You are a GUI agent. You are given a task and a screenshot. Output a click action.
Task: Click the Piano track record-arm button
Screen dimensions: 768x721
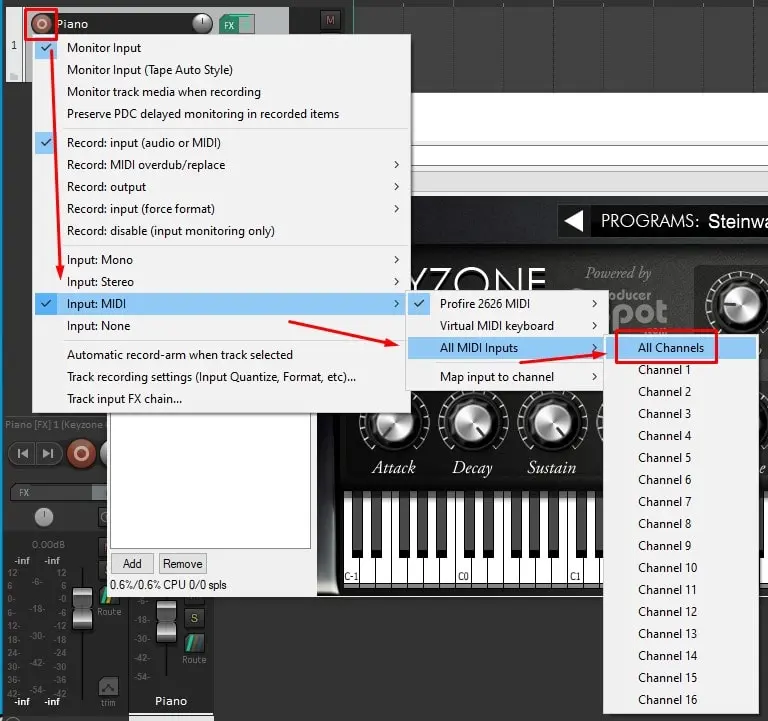(42, 24)
